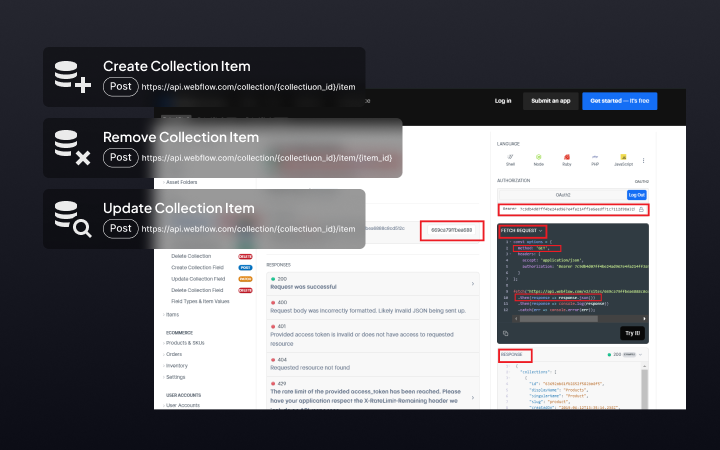Click the Post badge under Remove Collection Item
The height and width of the screenshot is (450, 720).
120,158
